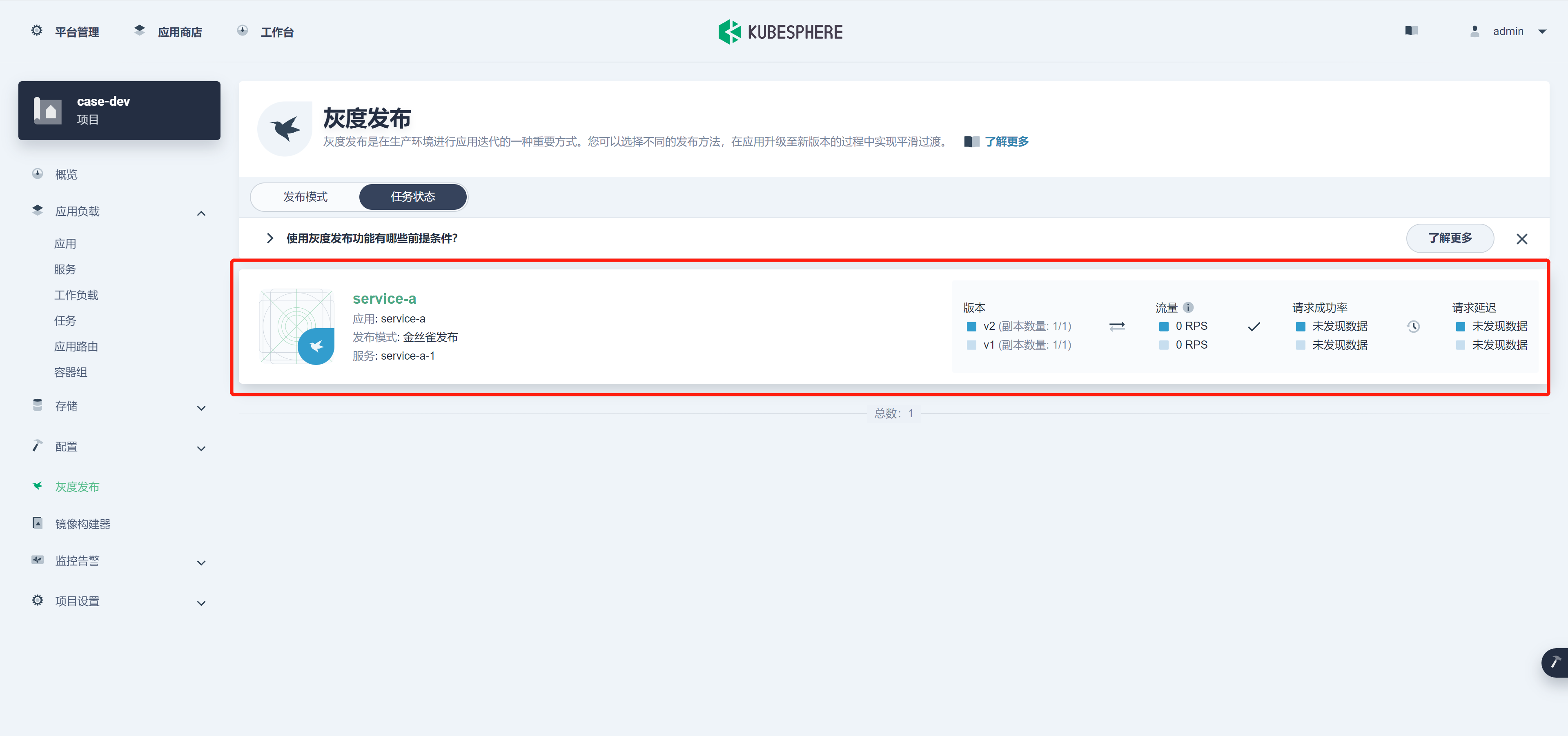Open 镜像构建器 page
This screenshot has width=1568, height=736.
83,524
